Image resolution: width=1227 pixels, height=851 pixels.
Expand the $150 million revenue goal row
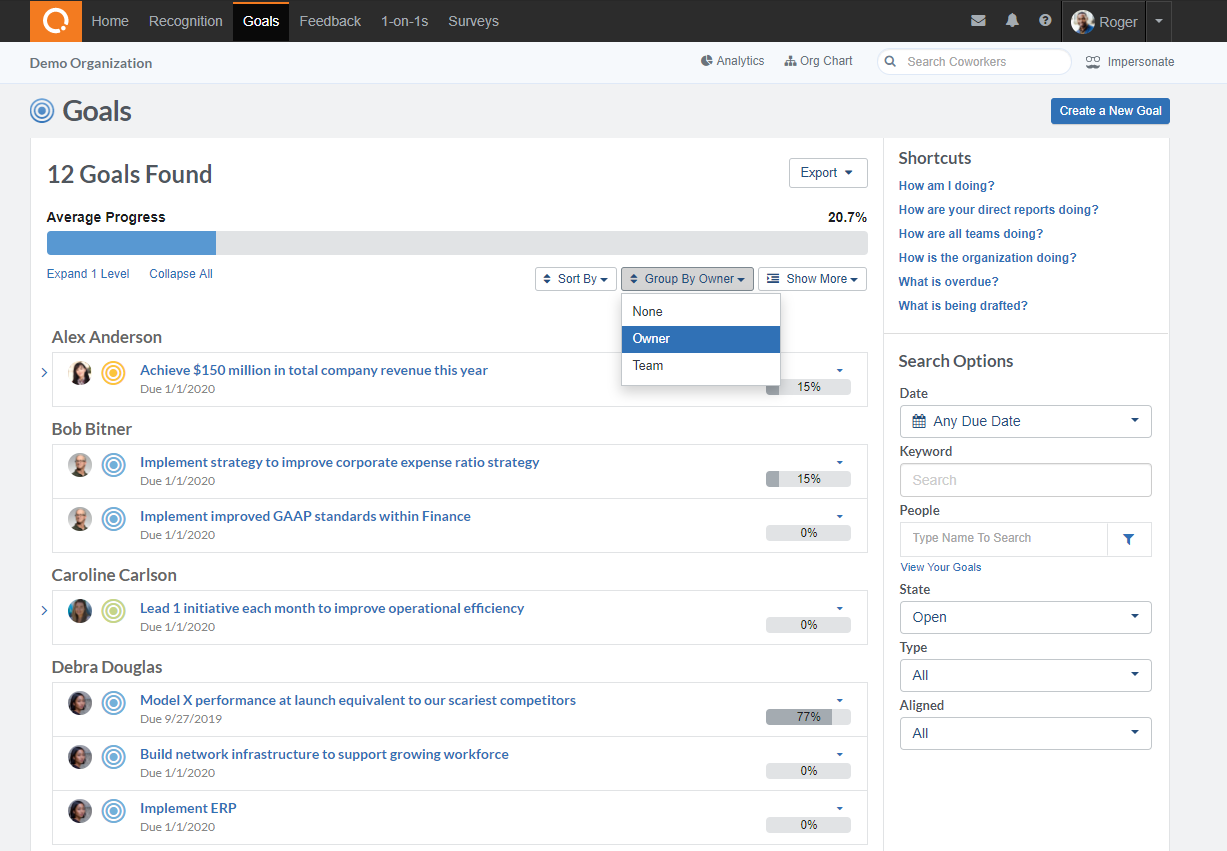coord(45,372)
